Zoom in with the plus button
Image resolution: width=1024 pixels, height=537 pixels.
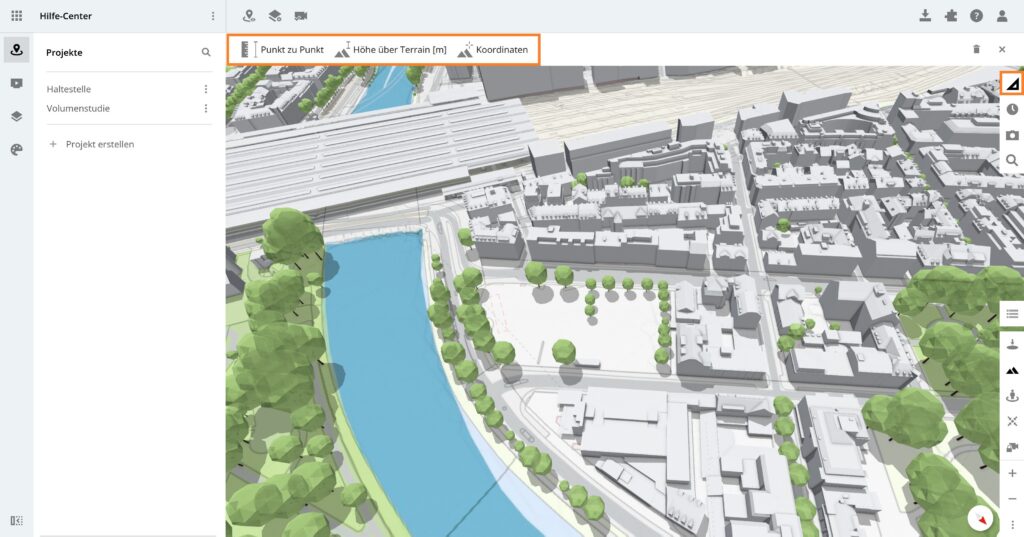(1012, 473)
